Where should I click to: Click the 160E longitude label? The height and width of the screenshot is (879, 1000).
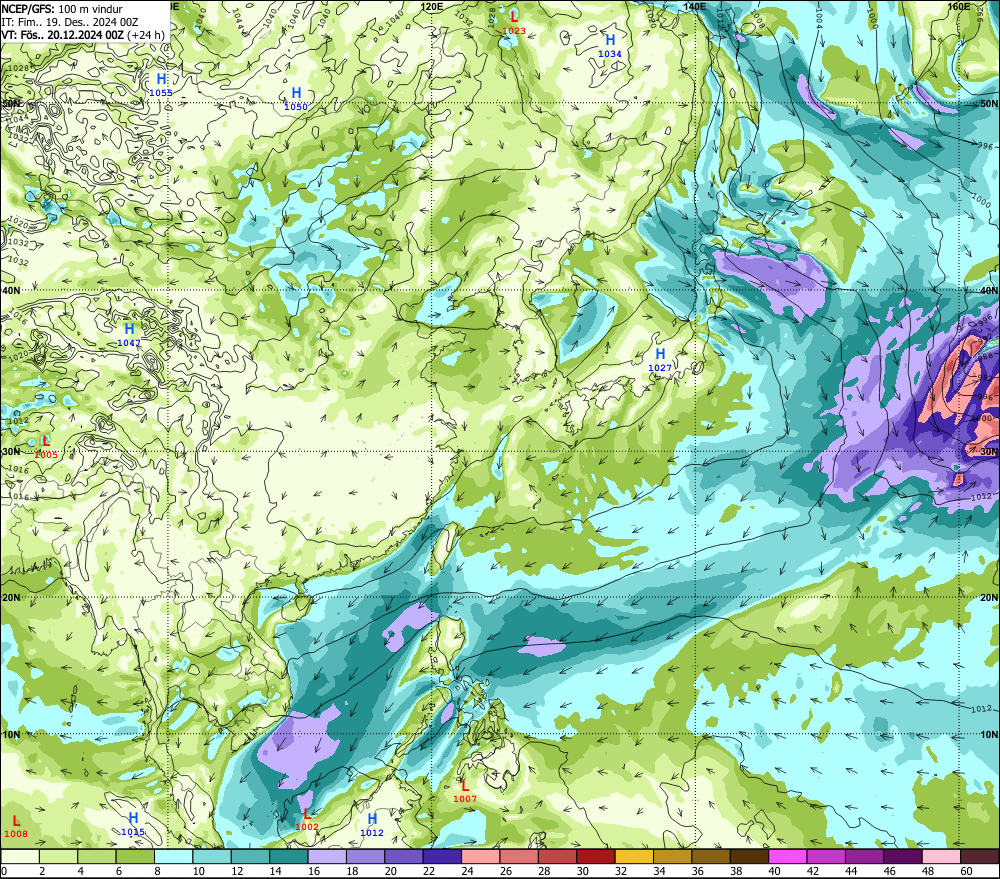(x=959, y=6)
